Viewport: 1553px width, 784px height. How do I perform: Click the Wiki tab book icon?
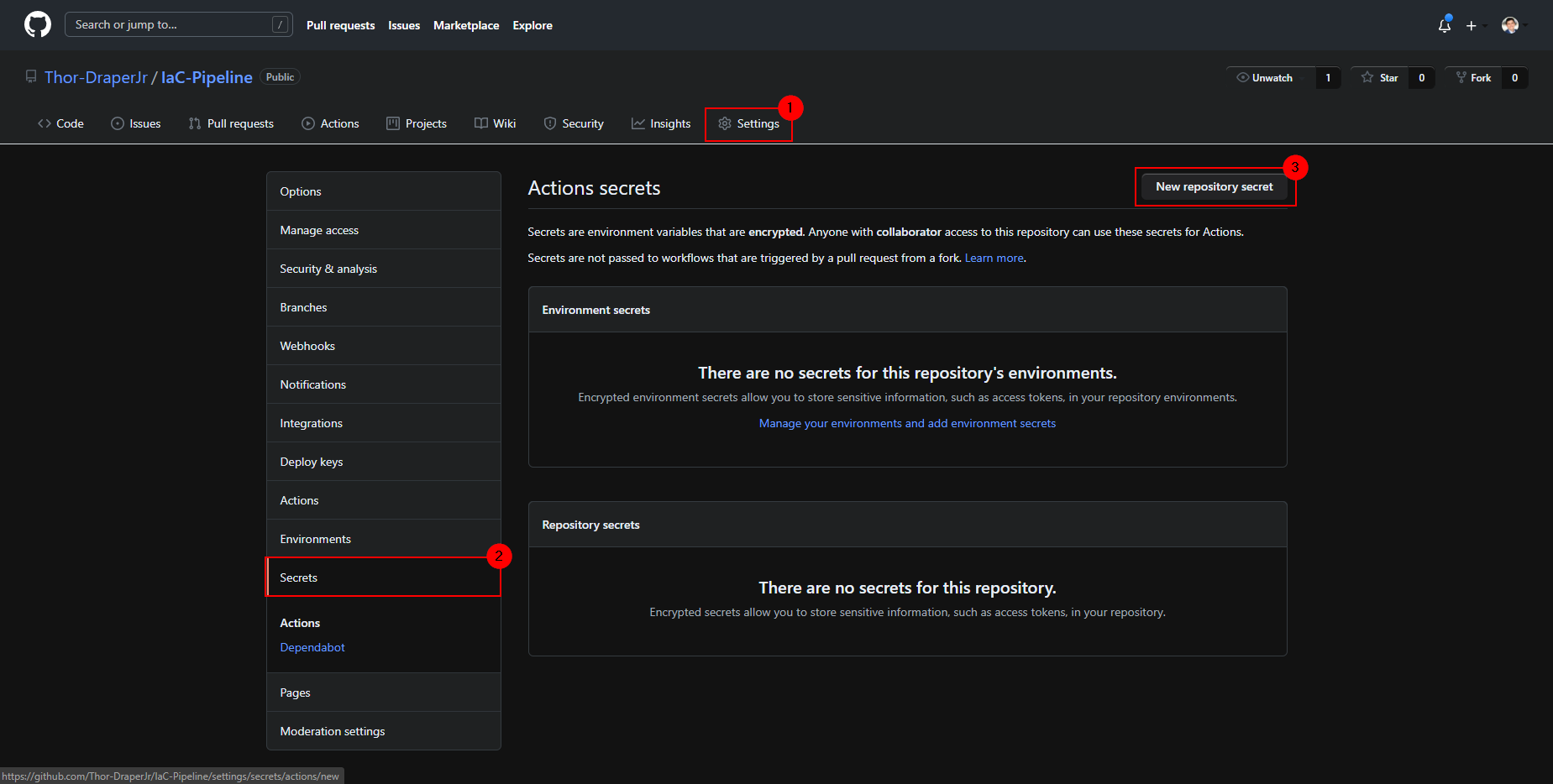(x=480, y=123)
